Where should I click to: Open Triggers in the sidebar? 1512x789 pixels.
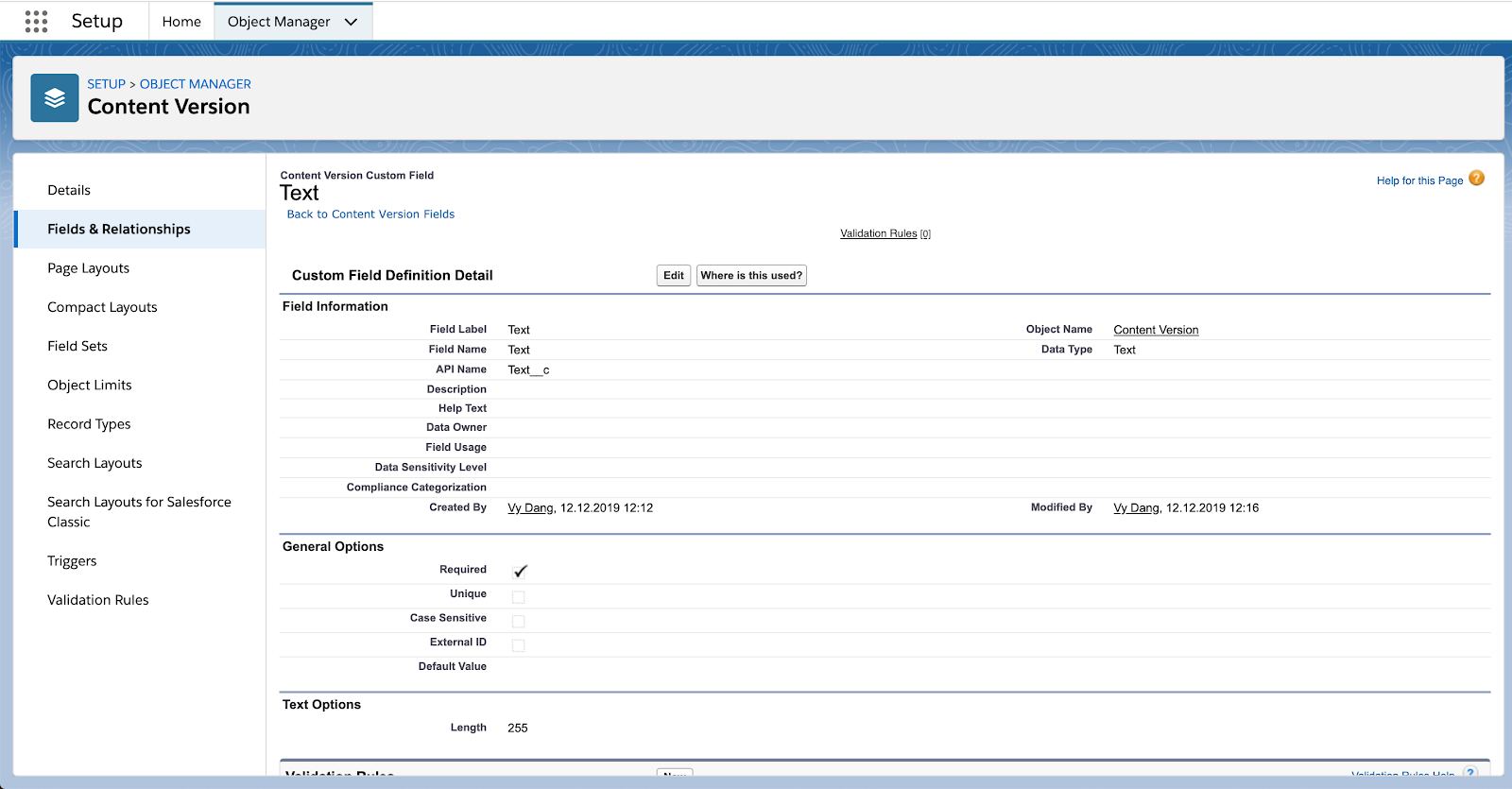[72, 561]
